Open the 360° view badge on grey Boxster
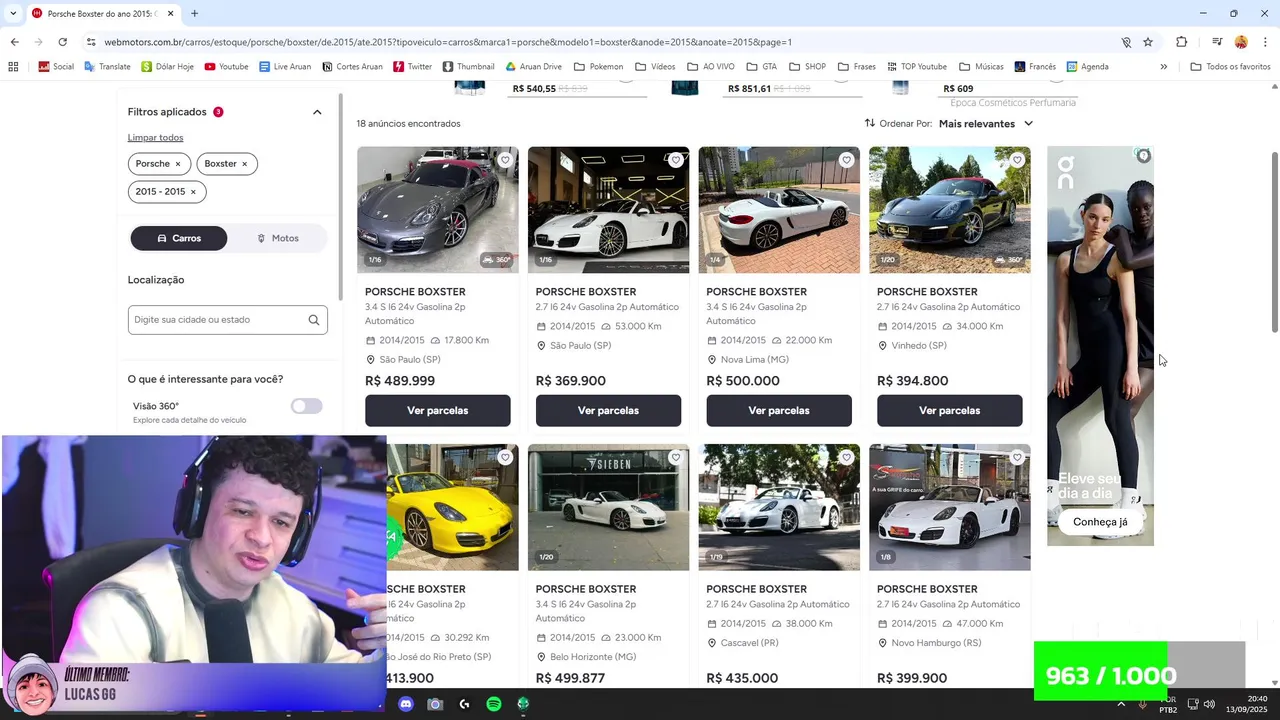Image resolution: width=1280 pixels, height=720 pixels. tap(496, 260)
